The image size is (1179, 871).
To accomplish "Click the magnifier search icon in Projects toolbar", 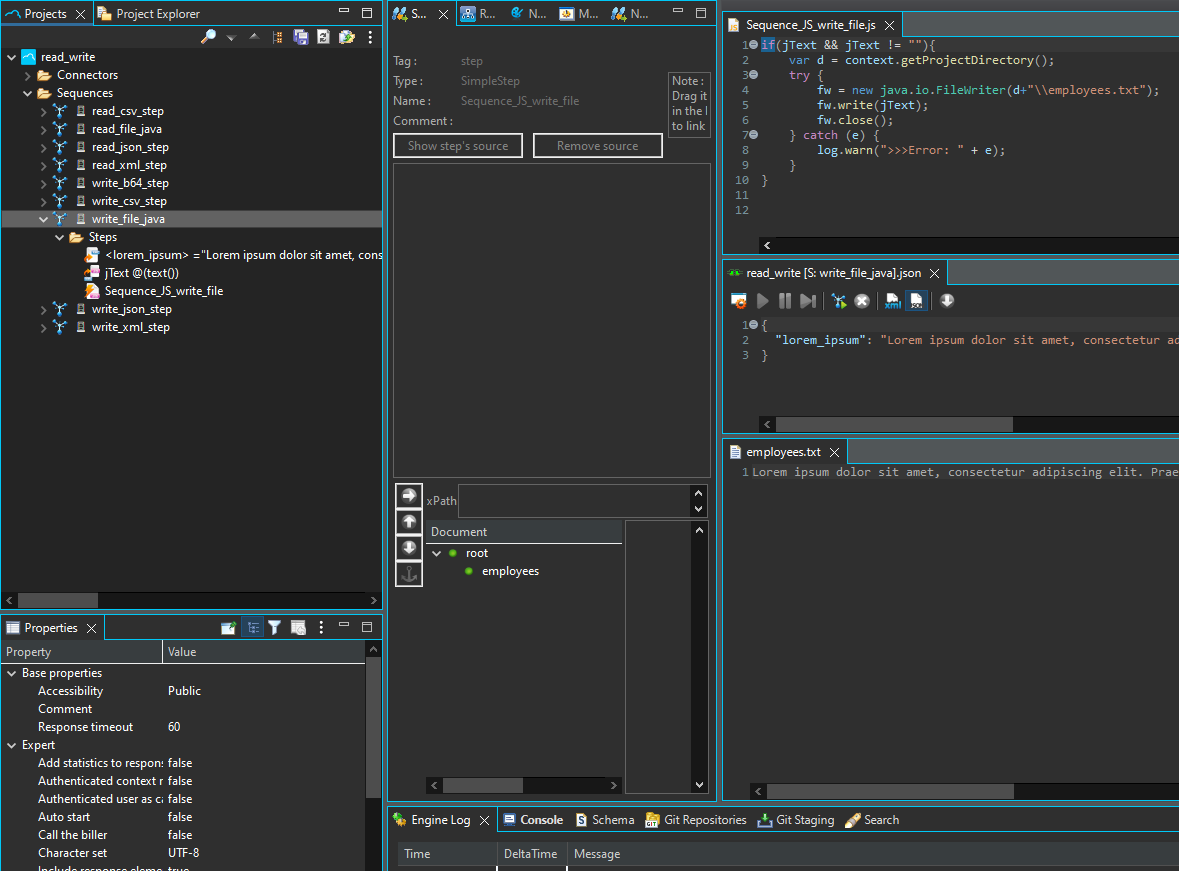I will tap(208, 37).
